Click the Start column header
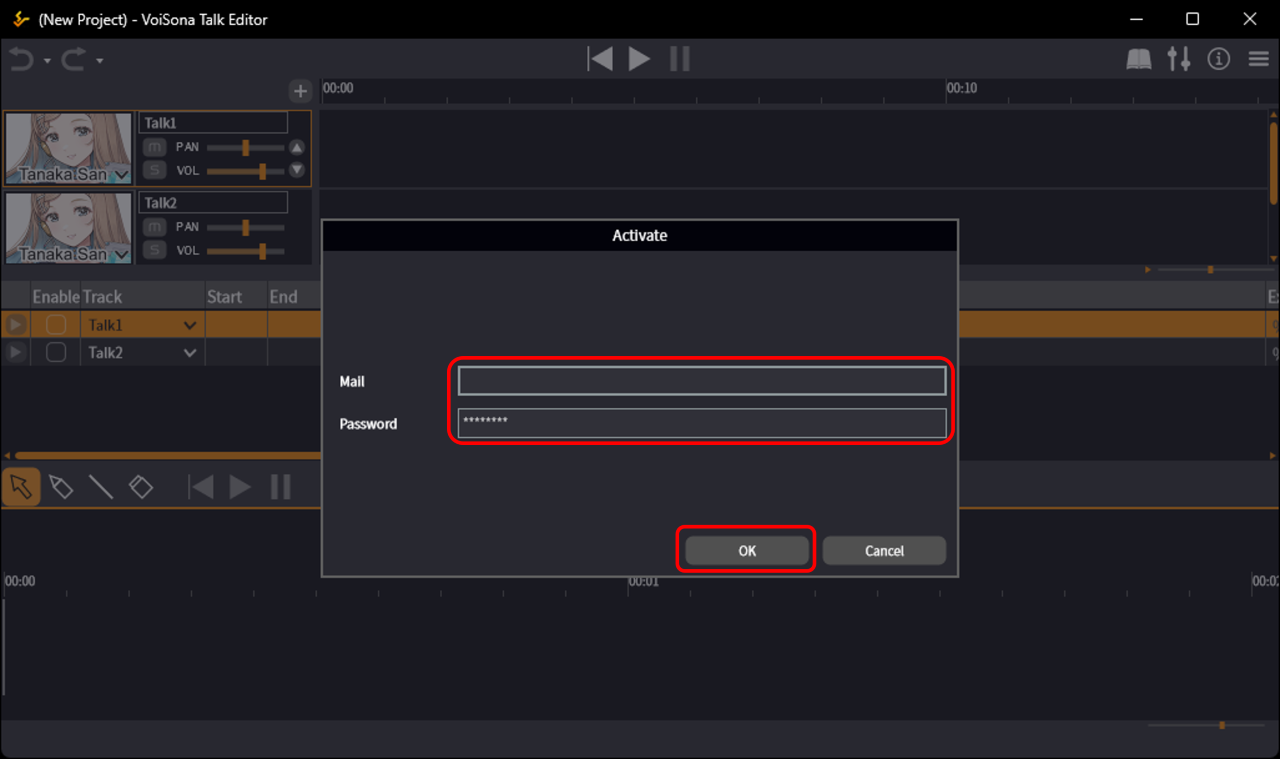Image resolution: width=1280 pixels, height=759 pixels. [x=225, y=297]
